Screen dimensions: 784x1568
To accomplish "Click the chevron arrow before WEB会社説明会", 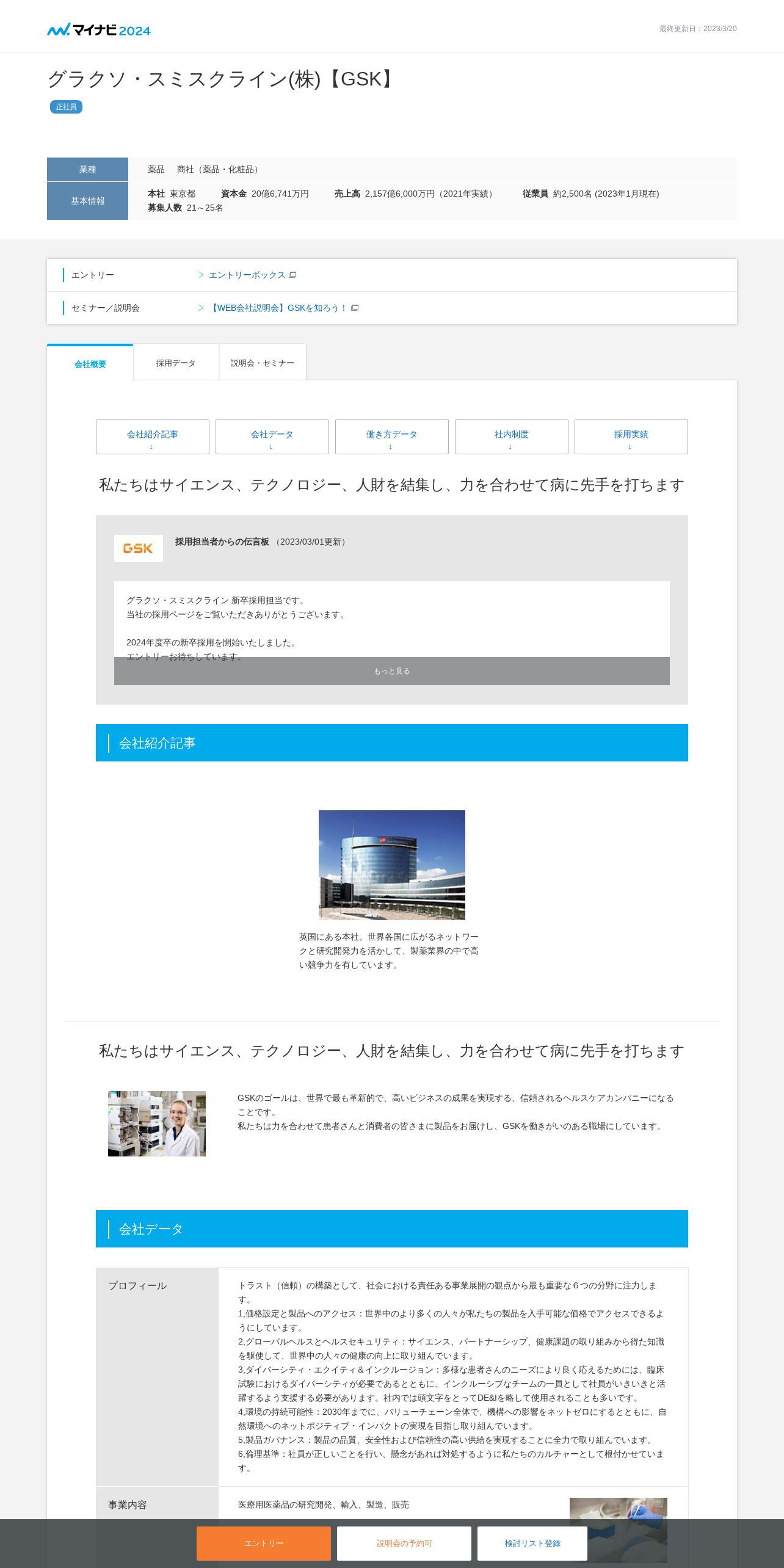I will 201,308.
